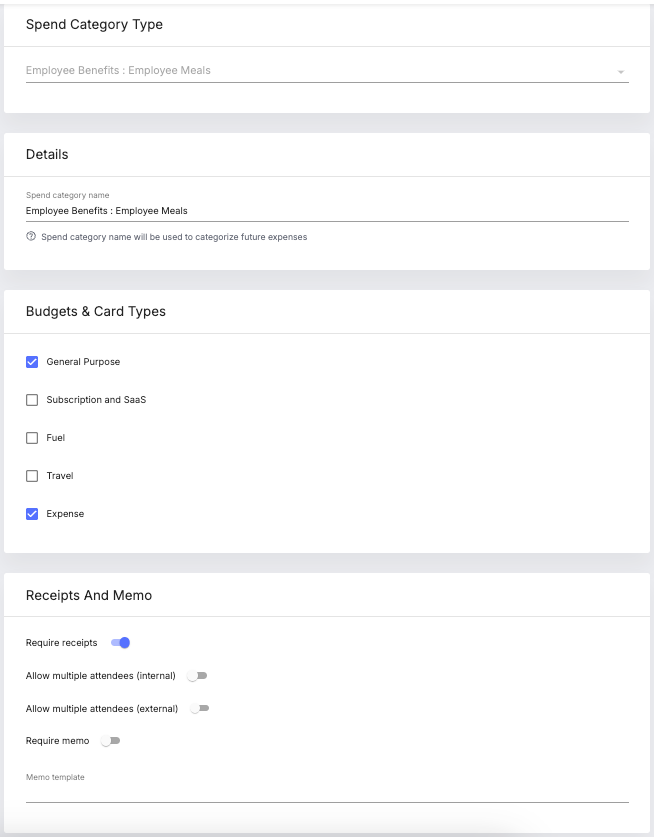Click into the Memo template field
The width and height of the screenshot is (654, 837).
click(327, 793)
